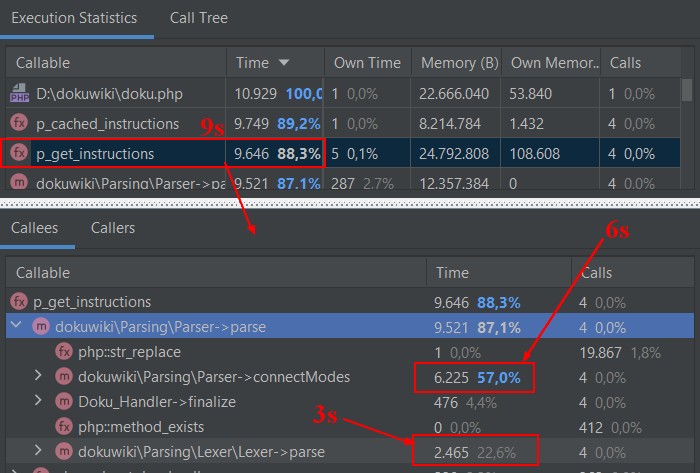Click the PHP file icon beside doku.php
700x473 pixels.
[19, 94]
